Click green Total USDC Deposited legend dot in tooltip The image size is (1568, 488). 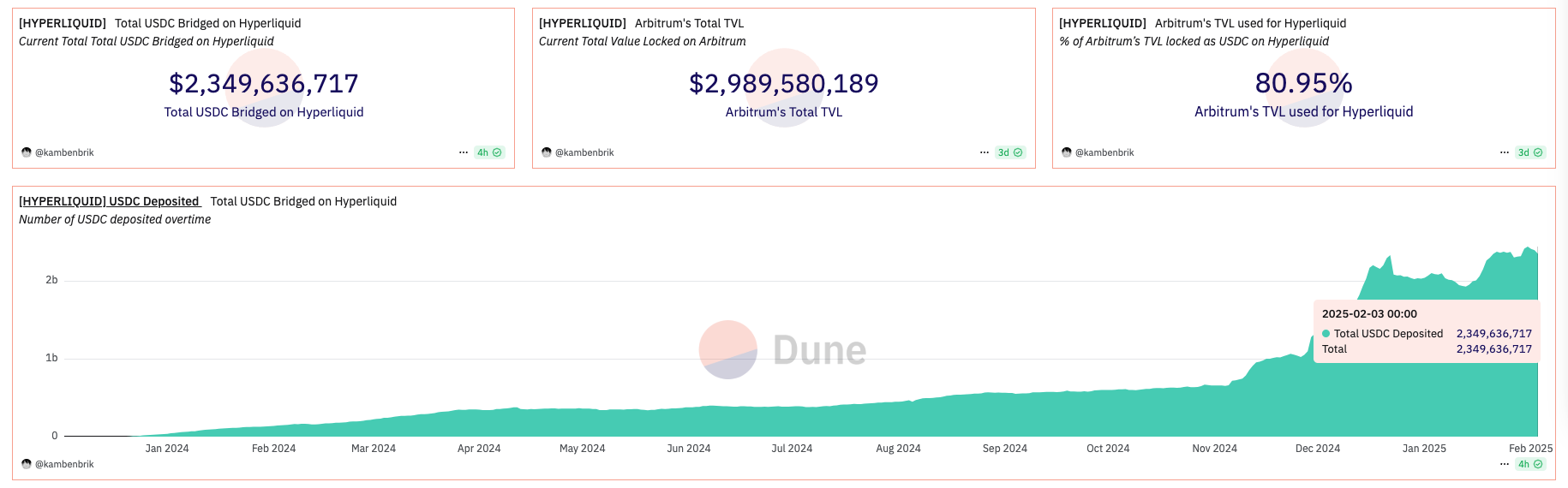[x=1326, y=334]
